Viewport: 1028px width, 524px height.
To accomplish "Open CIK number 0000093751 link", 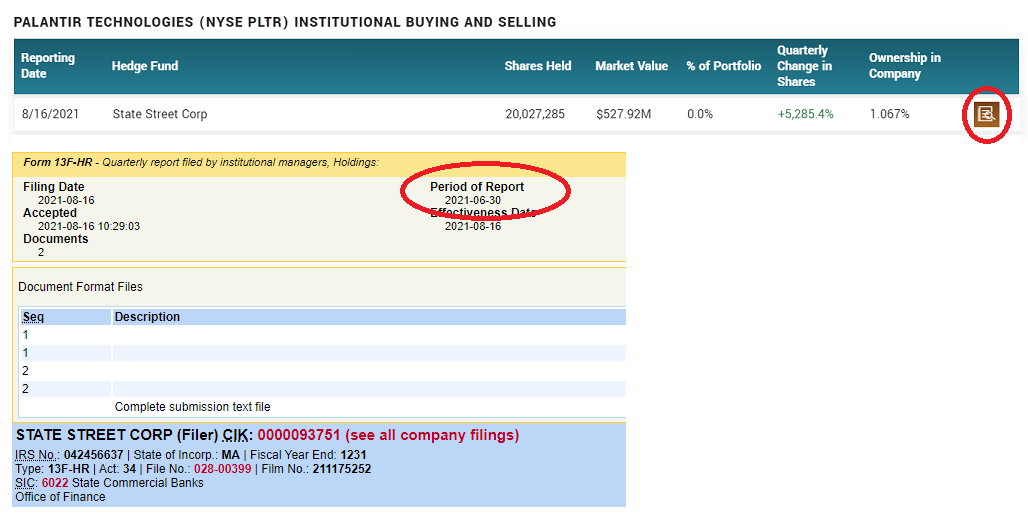I will [x=299, y=436].
